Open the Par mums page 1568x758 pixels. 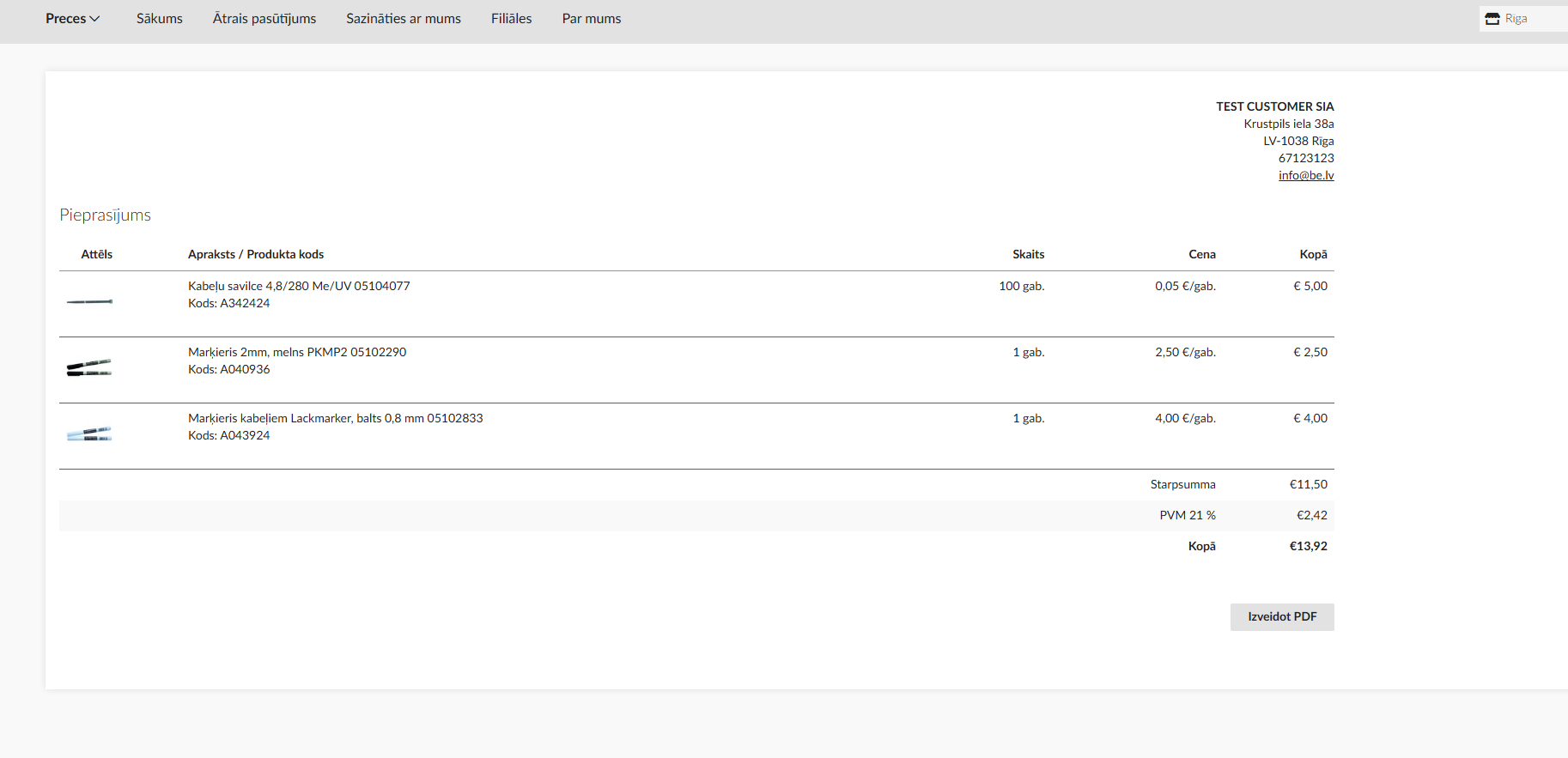[591, 19]
